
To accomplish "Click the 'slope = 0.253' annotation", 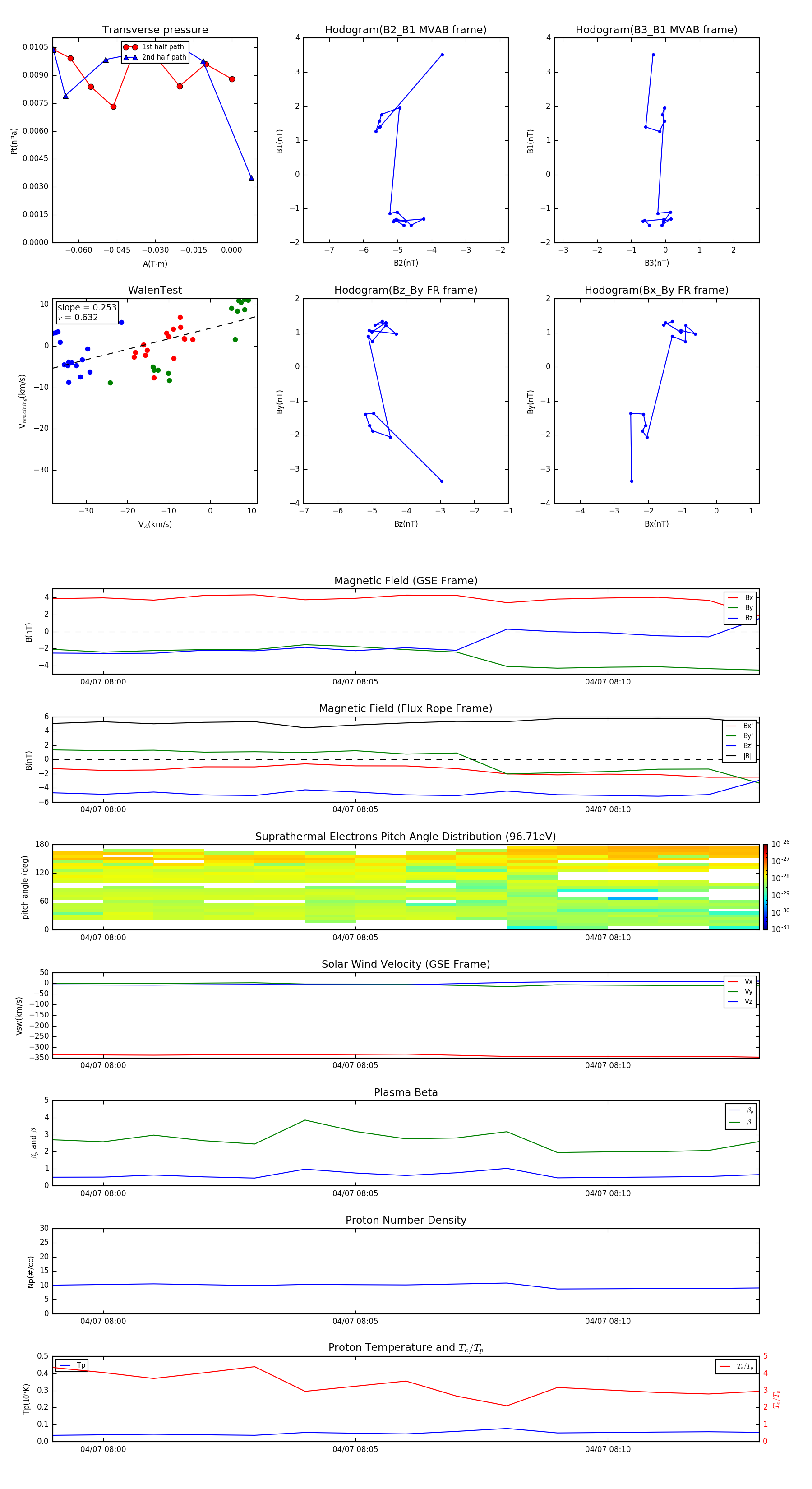I will point(87,308).
